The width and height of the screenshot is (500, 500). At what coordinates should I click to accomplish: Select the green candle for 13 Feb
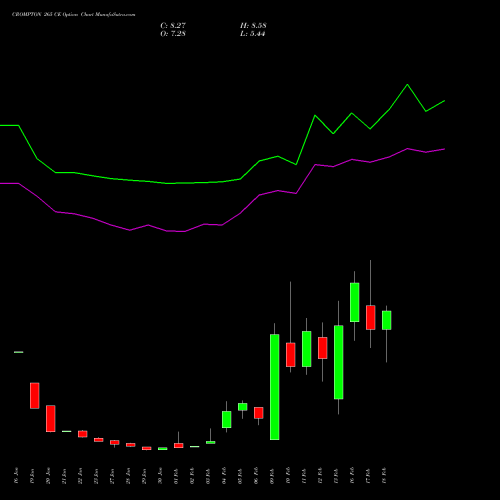click(x=339, y=362)
